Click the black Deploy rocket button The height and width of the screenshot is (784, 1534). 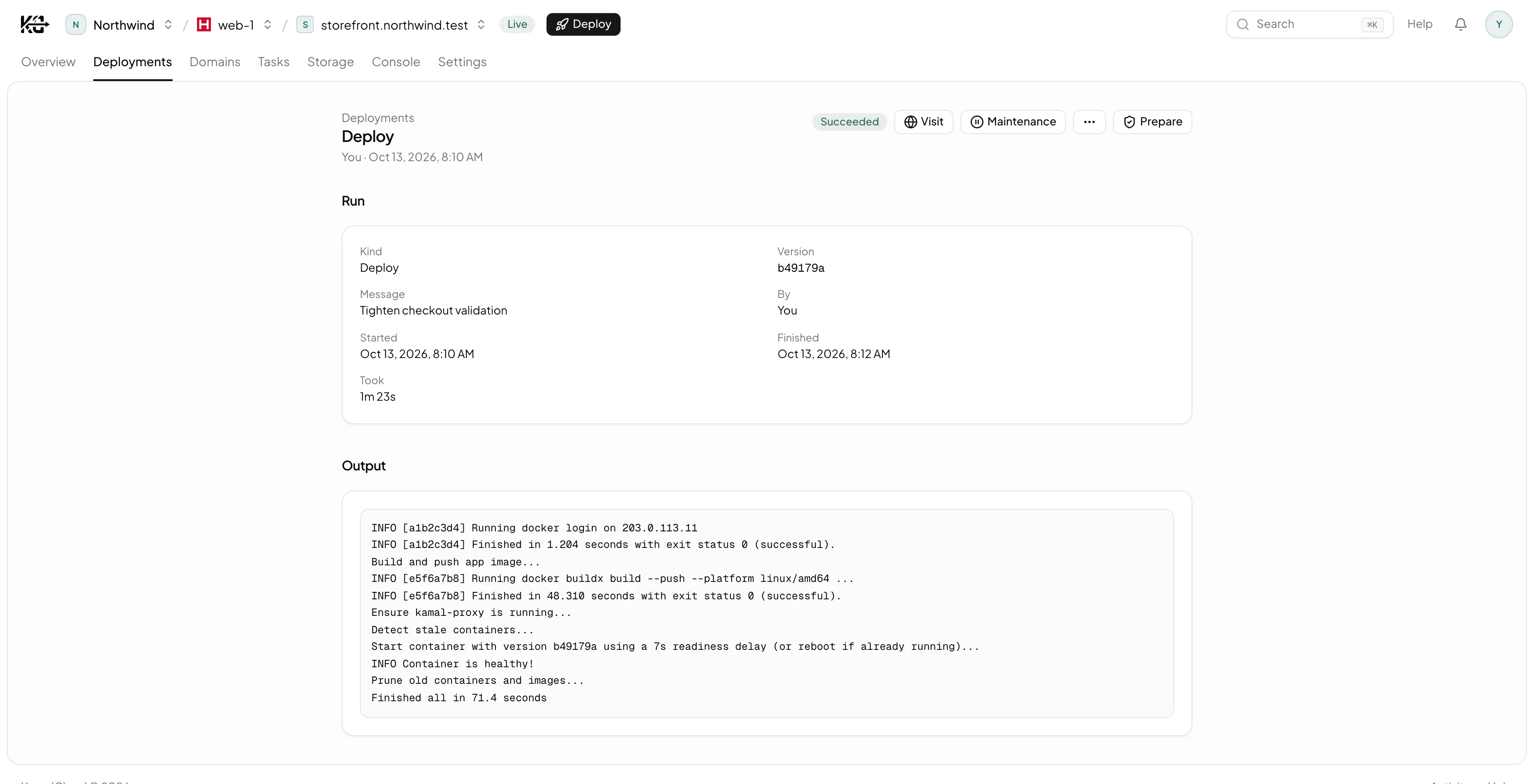pos(583,24)
